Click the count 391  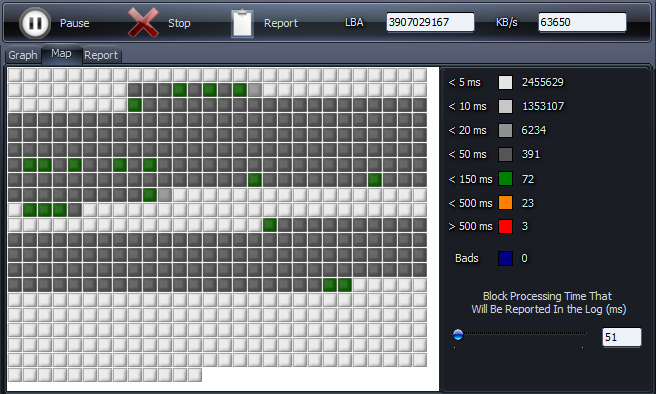(530, 154)
